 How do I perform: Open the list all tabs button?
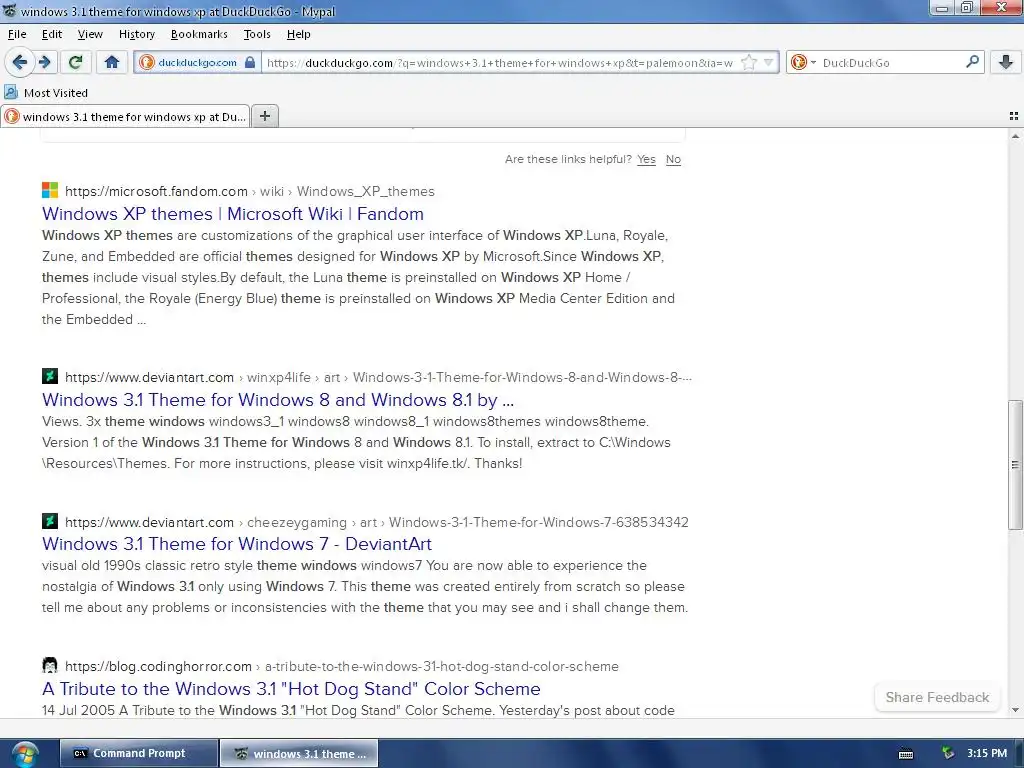(1014, 116)
